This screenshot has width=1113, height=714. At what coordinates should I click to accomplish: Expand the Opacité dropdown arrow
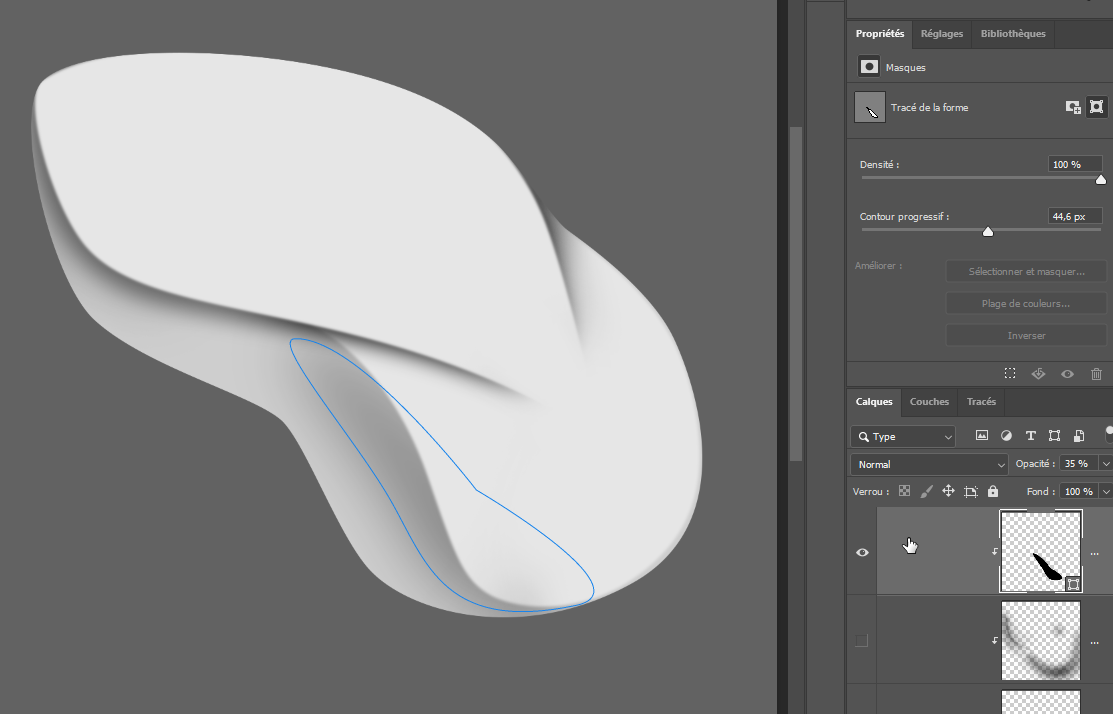coord(1105,464)
